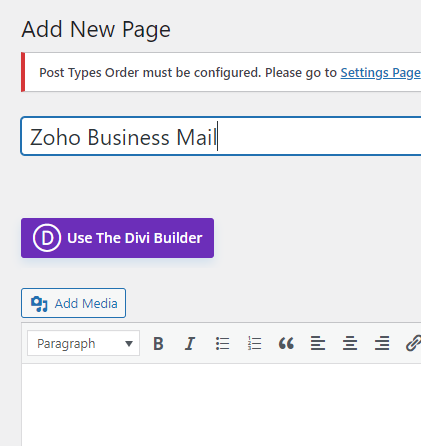Open the Paragraph format dropdown
The image size is (421, 446).
tap(83, 343)
